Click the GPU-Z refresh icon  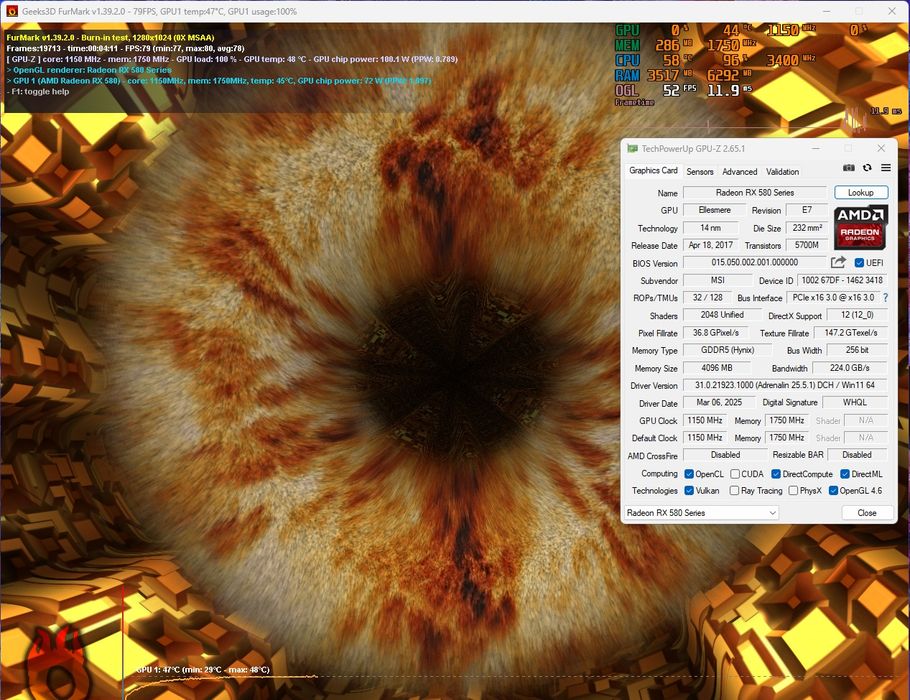pyautogui.click(x=867, y=168)
